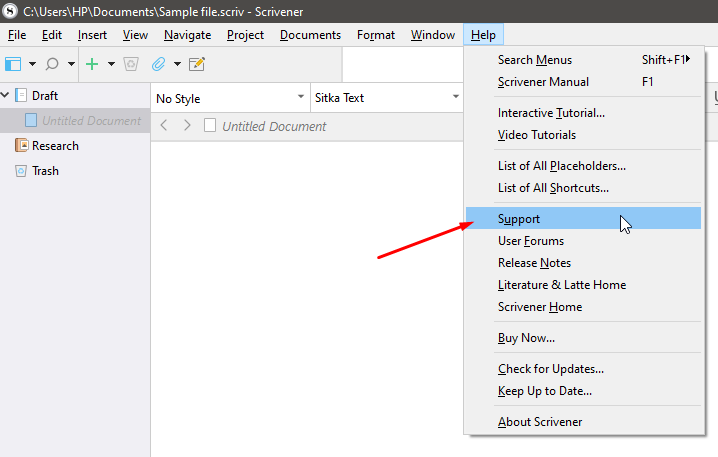Open the Sitka Text font dropdown
Viewport: 718px width, 457px height.
(x=387, y=98)
